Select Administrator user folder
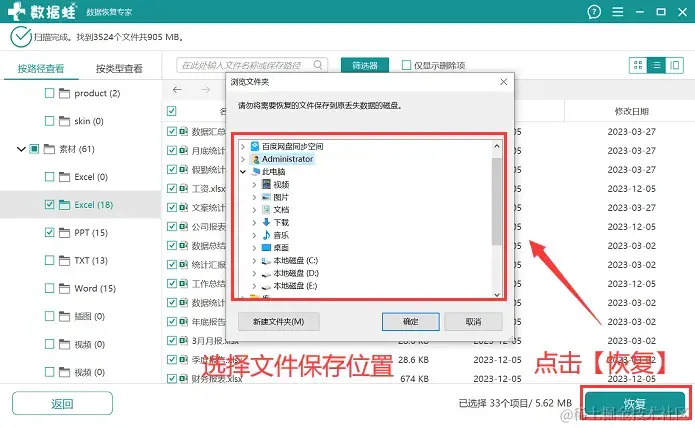Viewport: 695px width, 428px height. click(x=287, y=159)
